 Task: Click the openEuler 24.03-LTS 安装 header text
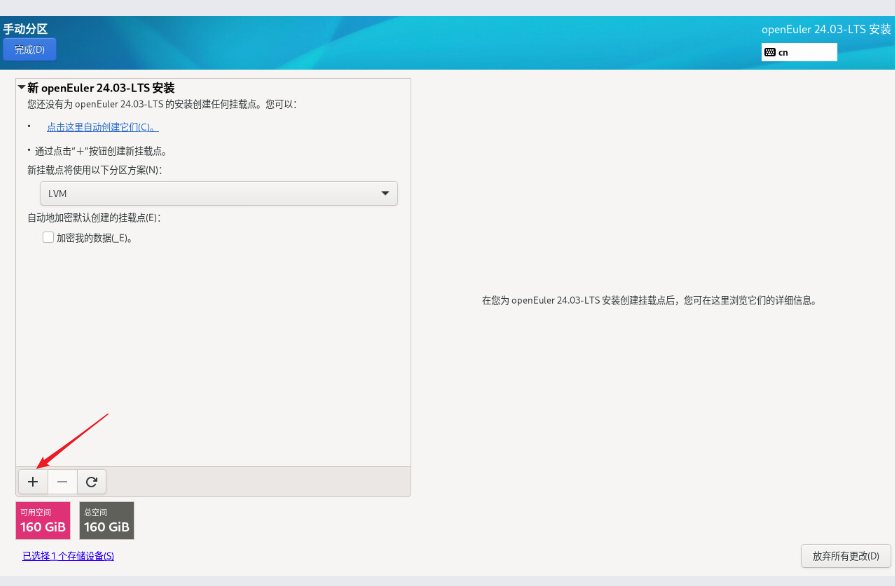(826, 29)
